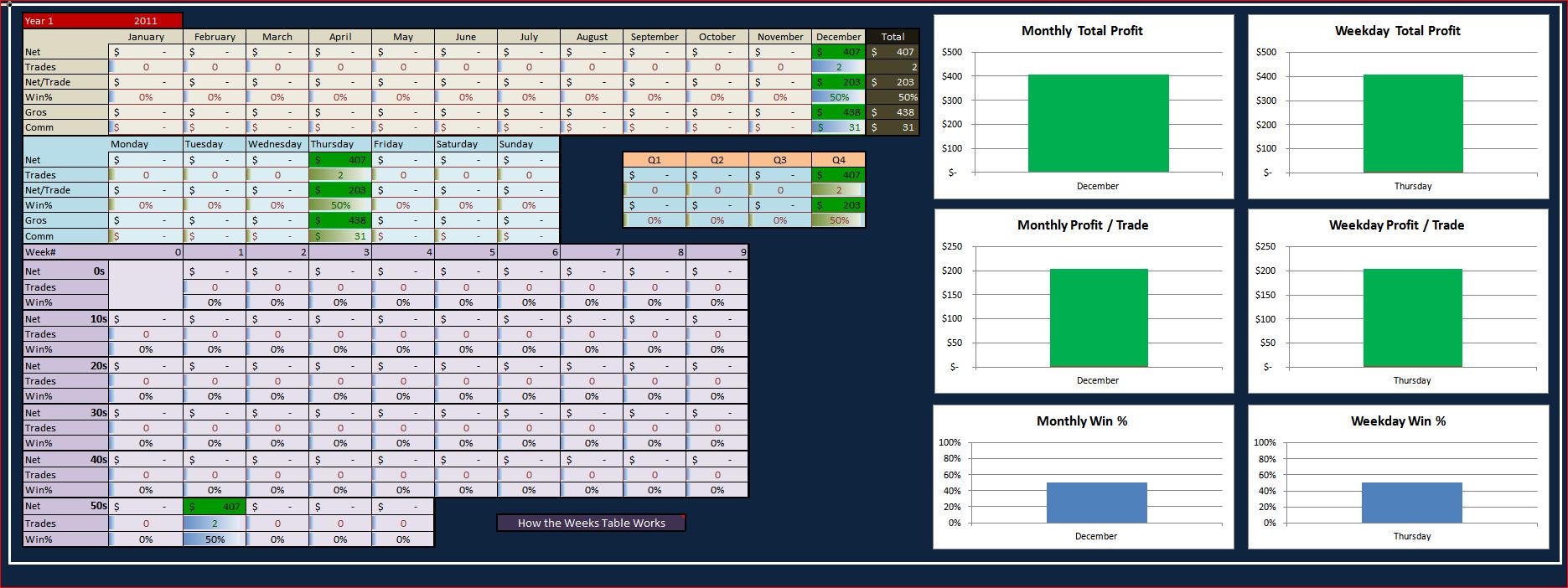Click the Weekday Total Profit chart title
1568x588 pixels.
click(x=1397, y=31)
